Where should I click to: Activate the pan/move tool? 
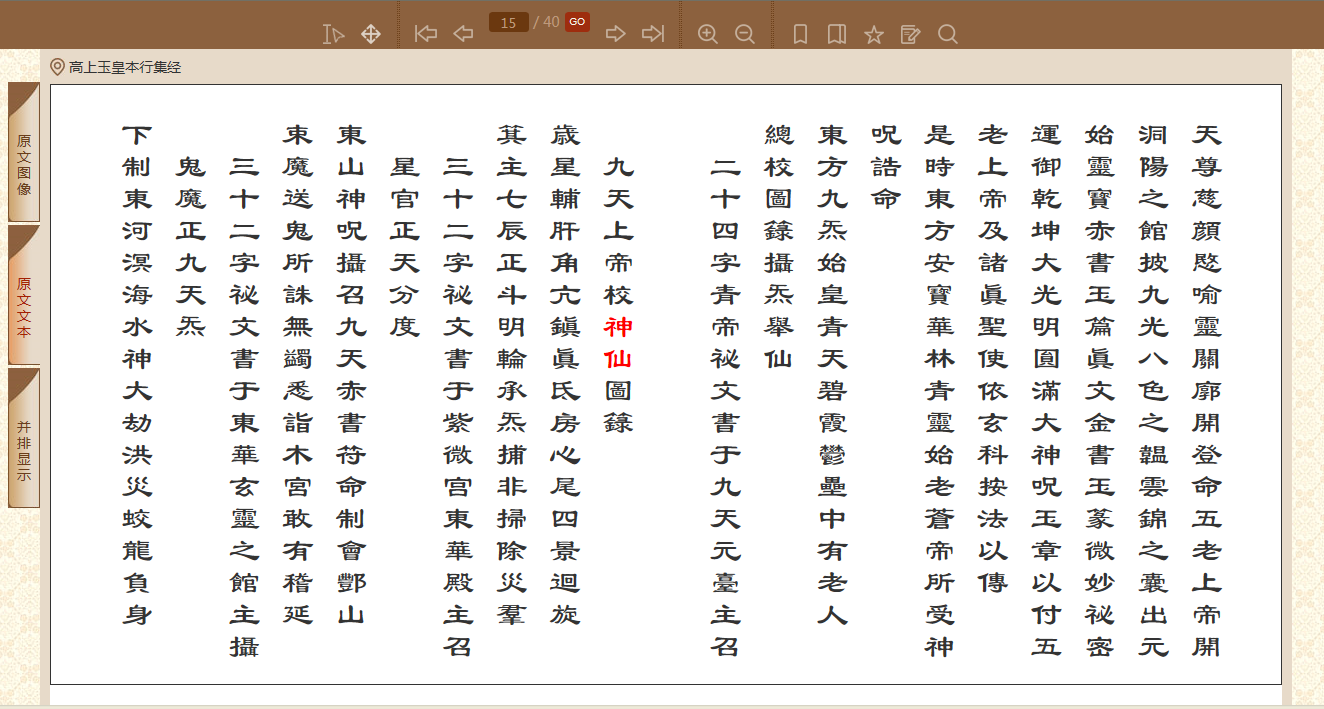[x=370, y=35]
